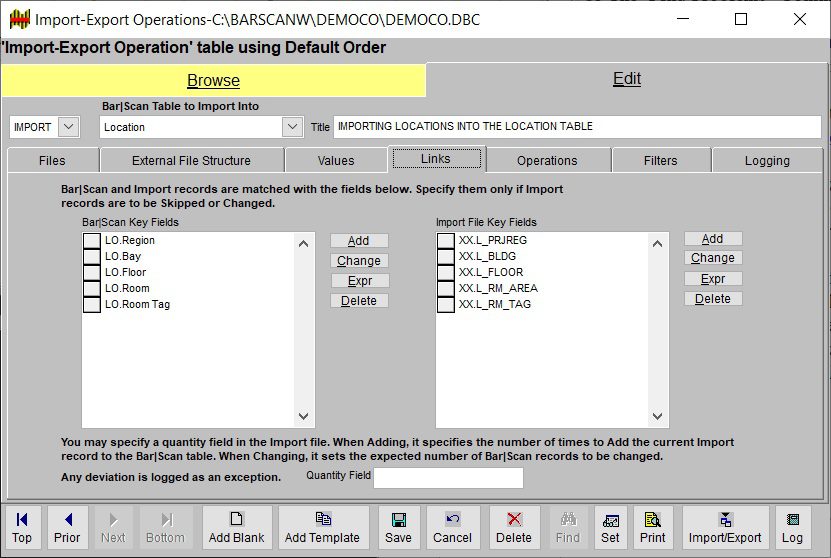Check the XX.L_FLOOR checkbox
The image size is (831, 558).
click(446, 272)
